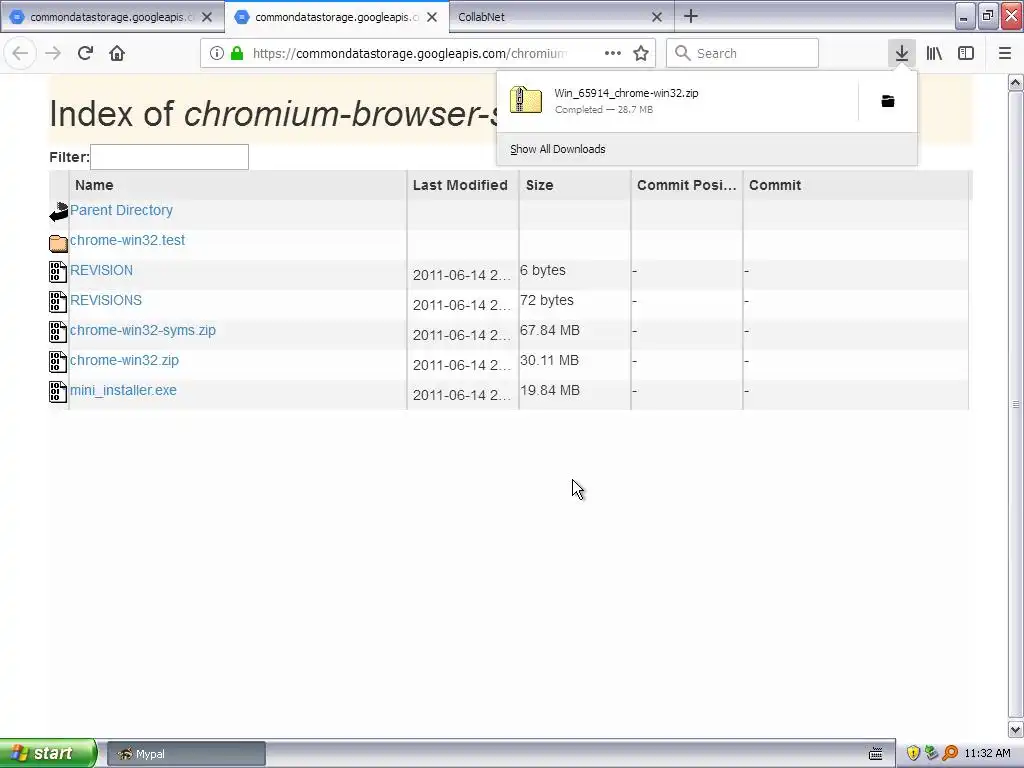Select the 30.11 MB size cell
The height and width of the screenshot is (768, 1024).
click(549, 360)
